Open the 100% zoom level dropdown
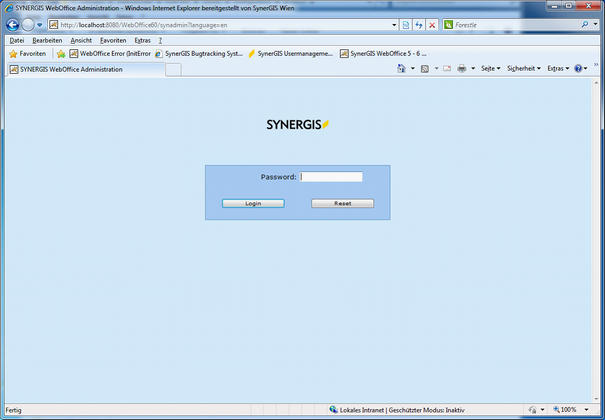The height and width of the screenshot is (420, 605). (586, 410)
